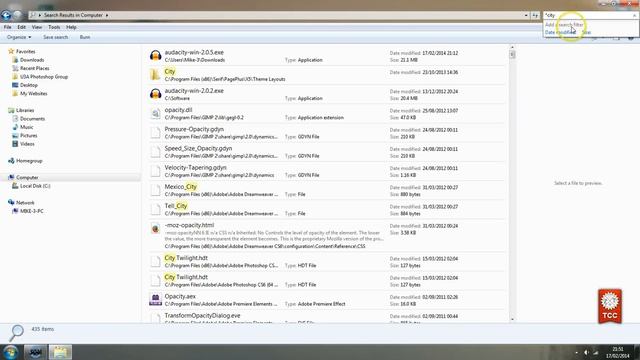Image resolution: width=640 pixels, height=360 pixels.
Task: Select audacity-win-2.0.2.exe headphone icon
Action: click(155, 94)
